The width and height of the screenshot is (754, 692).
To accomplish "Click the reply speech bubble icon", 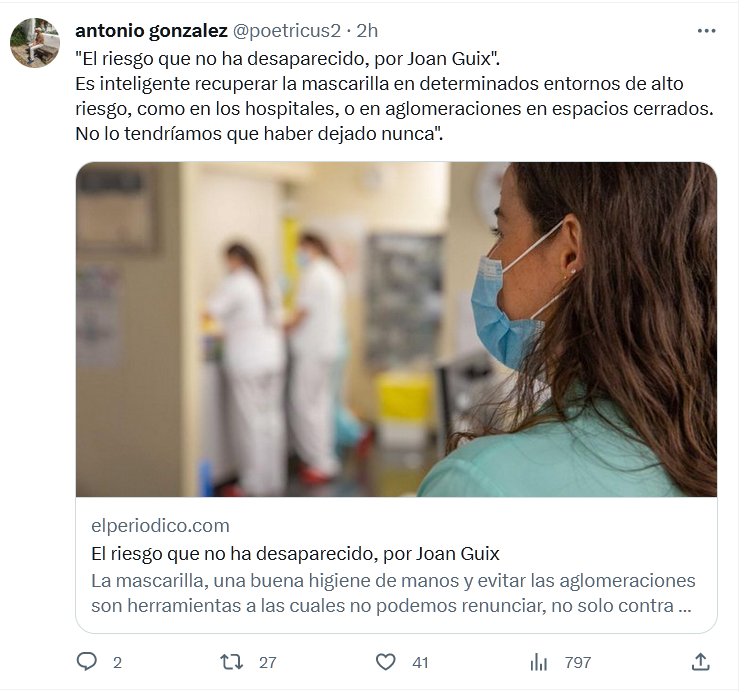I will [x=87, y=662].
